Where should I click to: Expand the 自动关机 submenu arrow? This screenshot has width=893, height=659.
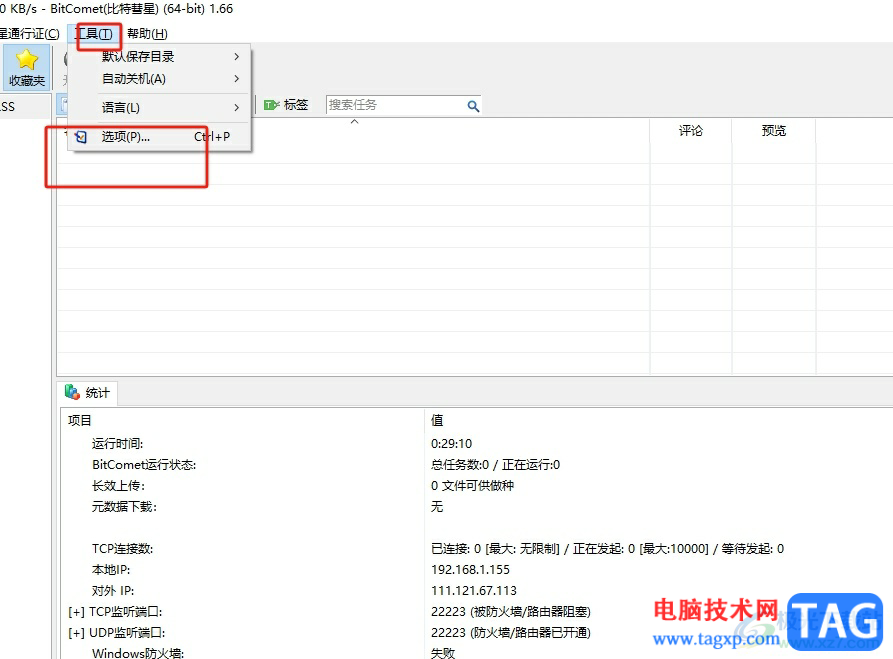[236, 79]
